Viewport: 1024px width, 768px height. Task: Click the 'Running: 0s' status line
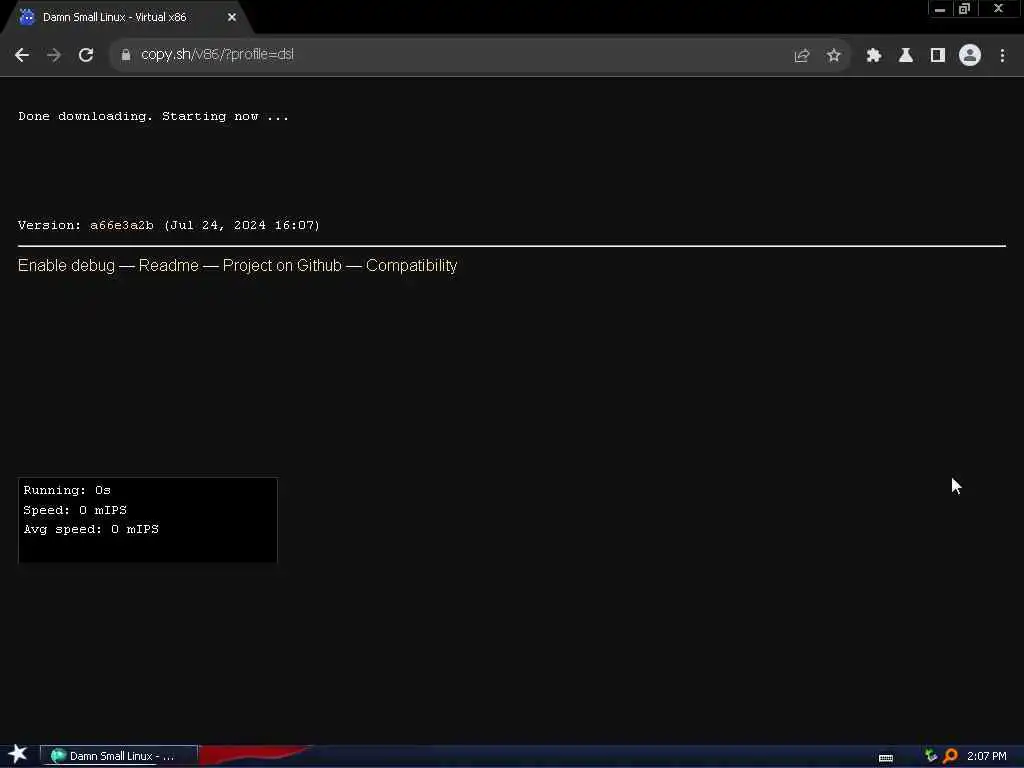point(67,490)
